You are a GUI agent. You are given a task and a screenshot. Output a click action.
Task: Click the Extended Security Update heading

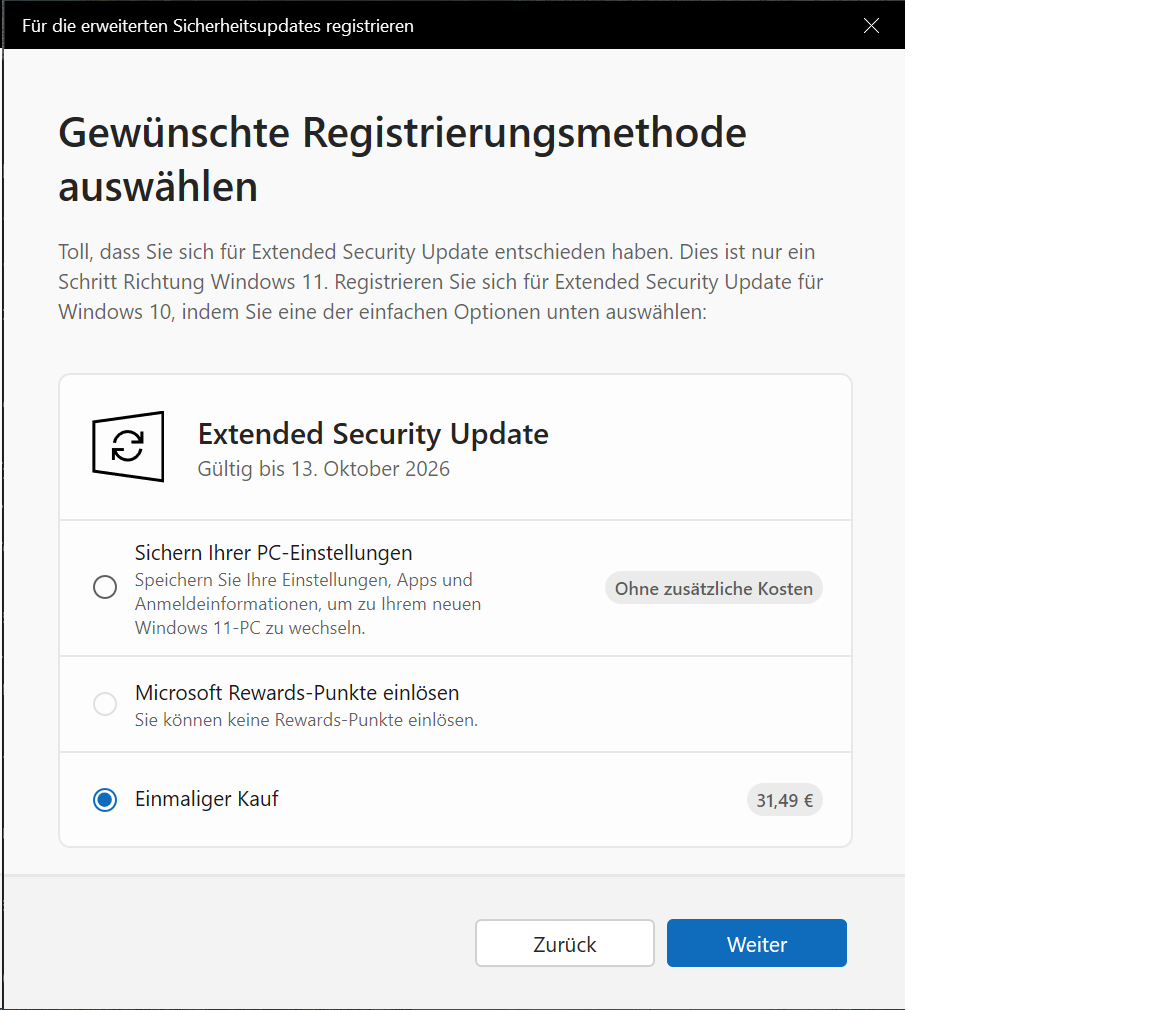(x=373, y=434)
